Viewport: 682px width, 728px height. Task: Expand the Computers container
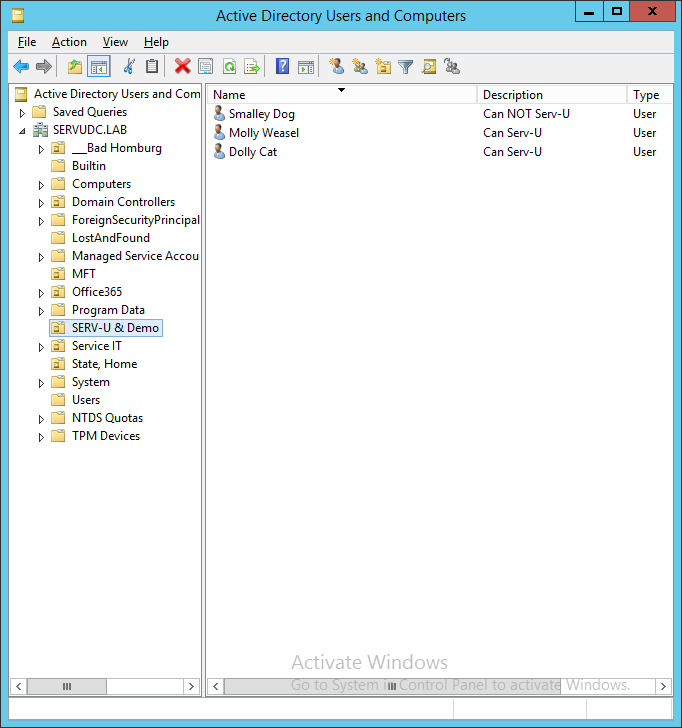(x=41, y=185)
